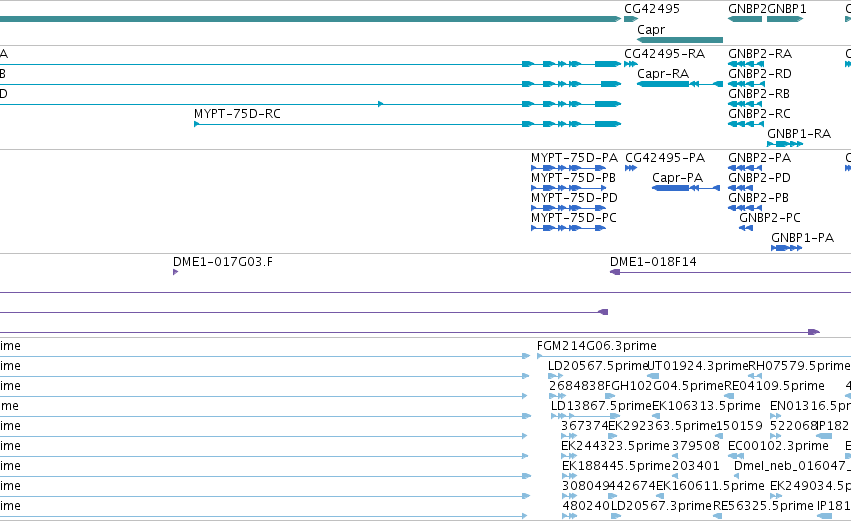
Task: Select the GNBP1-PA protein label
Action: [802, 238]
